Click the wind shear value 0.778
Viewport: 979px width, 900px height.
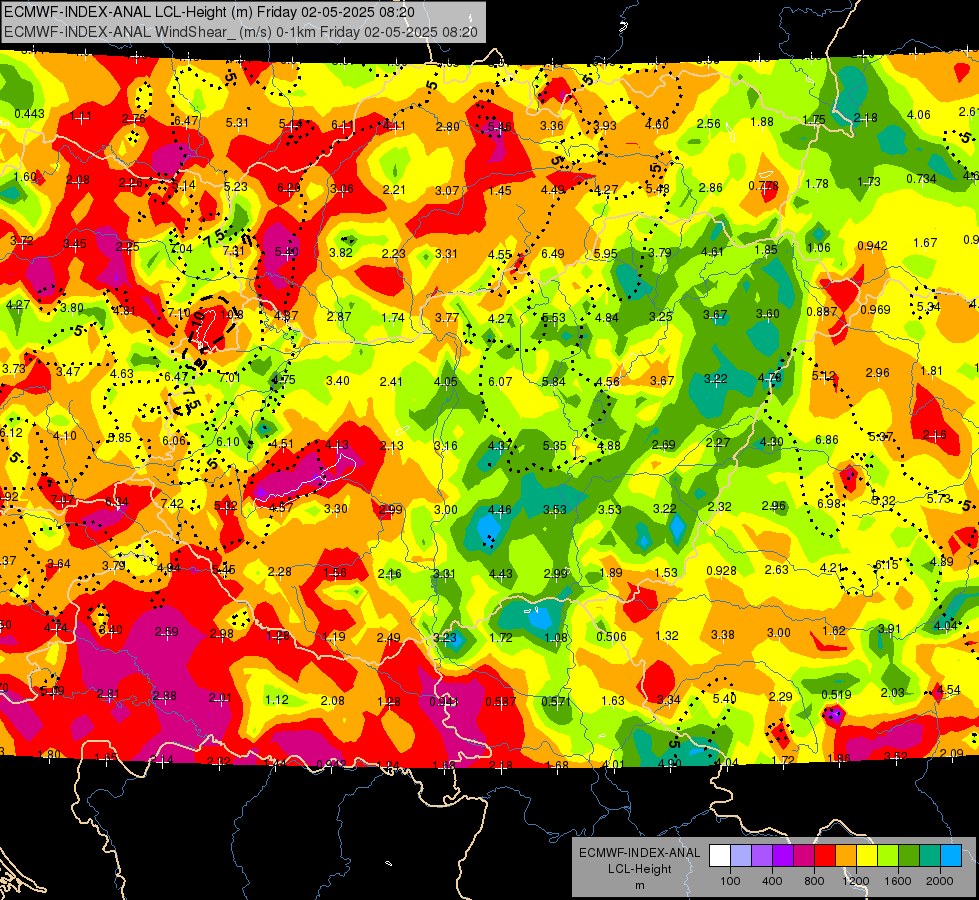763,185
